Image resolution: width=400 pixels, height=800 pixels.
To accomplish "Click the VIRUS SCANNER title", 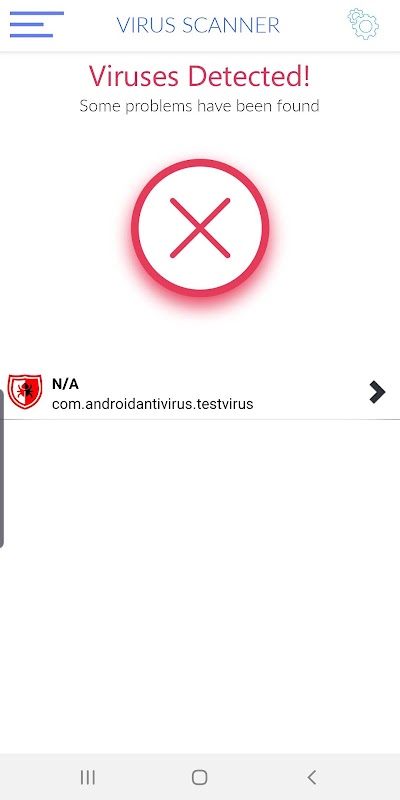I will coord(198,24).
